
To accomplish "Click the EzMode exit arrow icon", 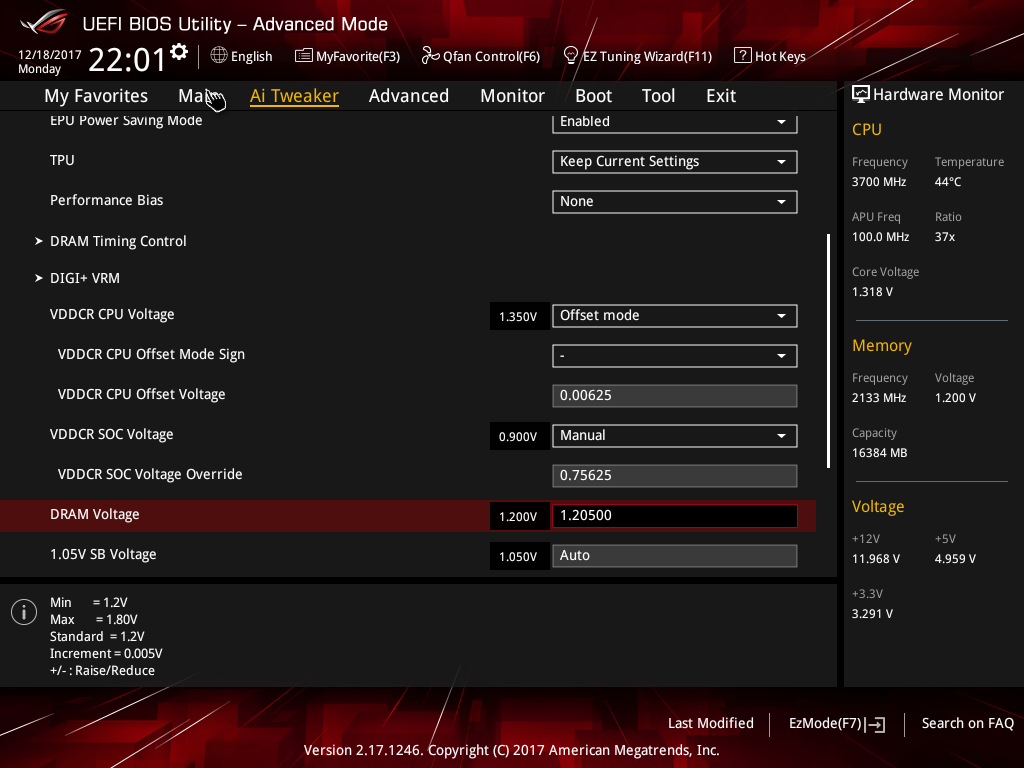I will click(x=875, y=724).
